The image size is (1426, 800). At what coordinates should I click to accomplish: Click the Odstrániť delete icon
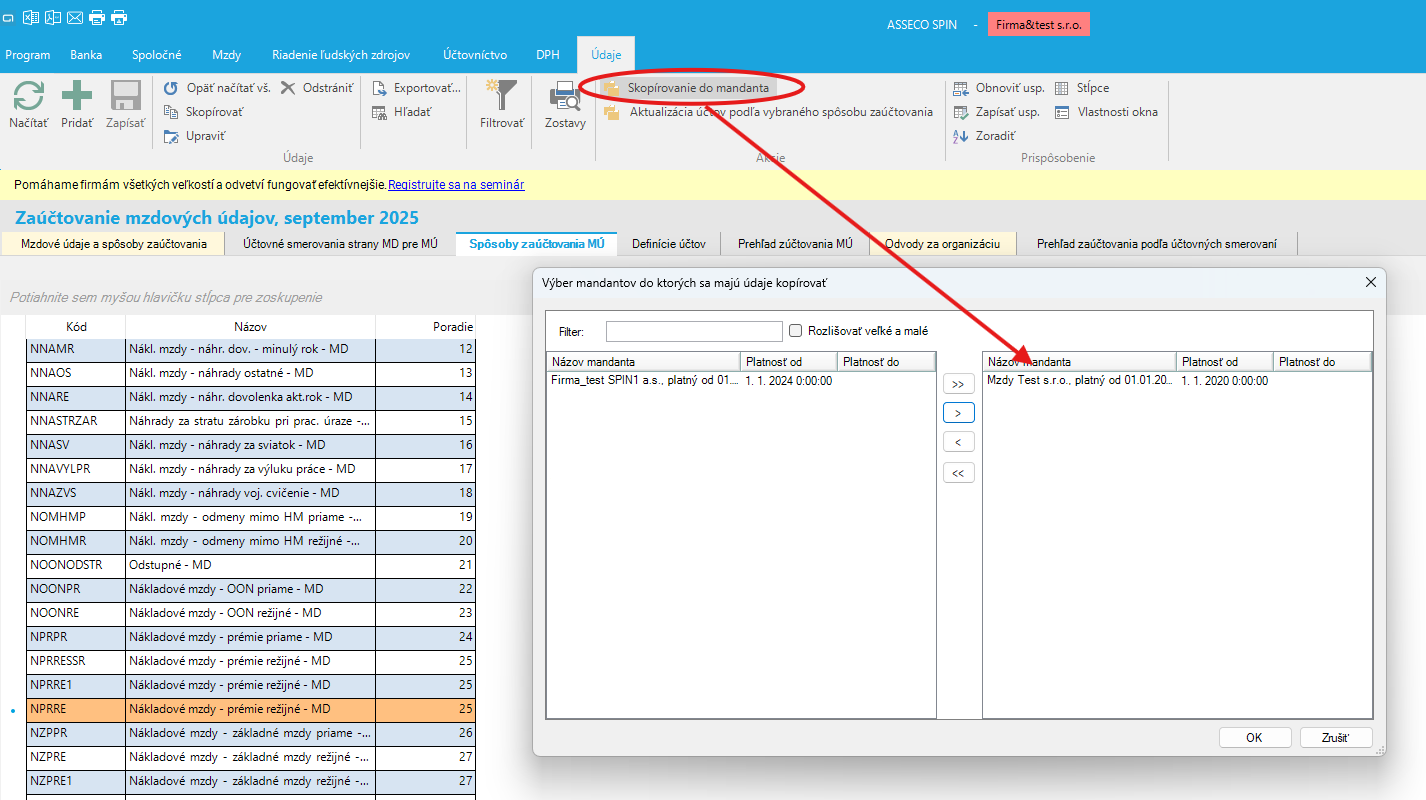pyautogui.click(x=288, y=88)
